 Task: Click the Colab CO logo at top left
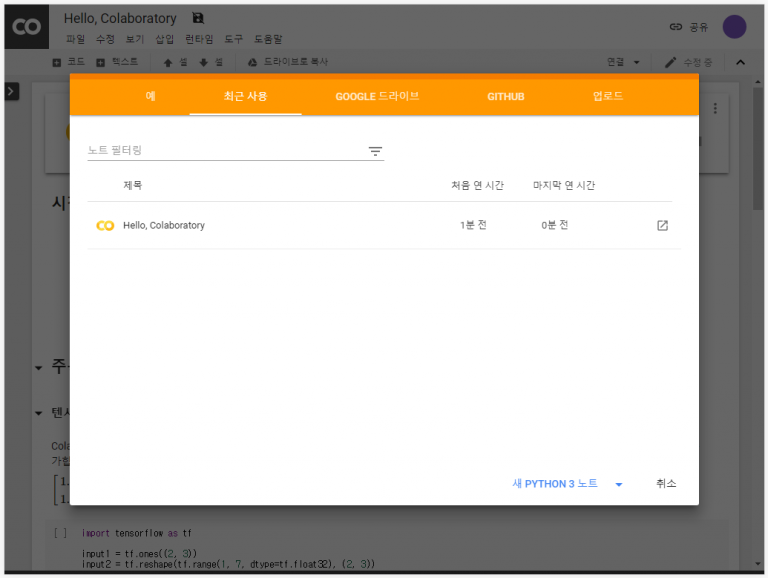pyautogui.click(x=26, y=26)
